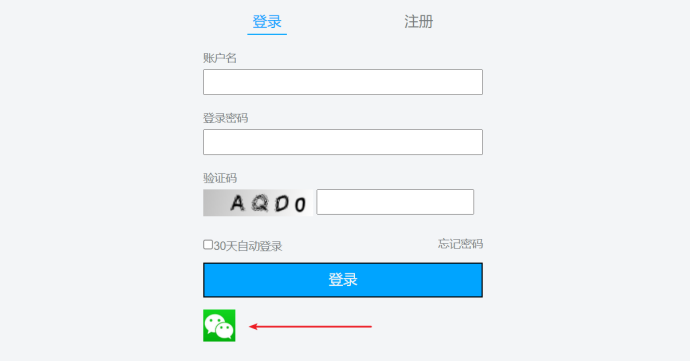This screenshot has width=690, height=362.
Task: Open the 注册 registration tab
Action: click(418, 22)
